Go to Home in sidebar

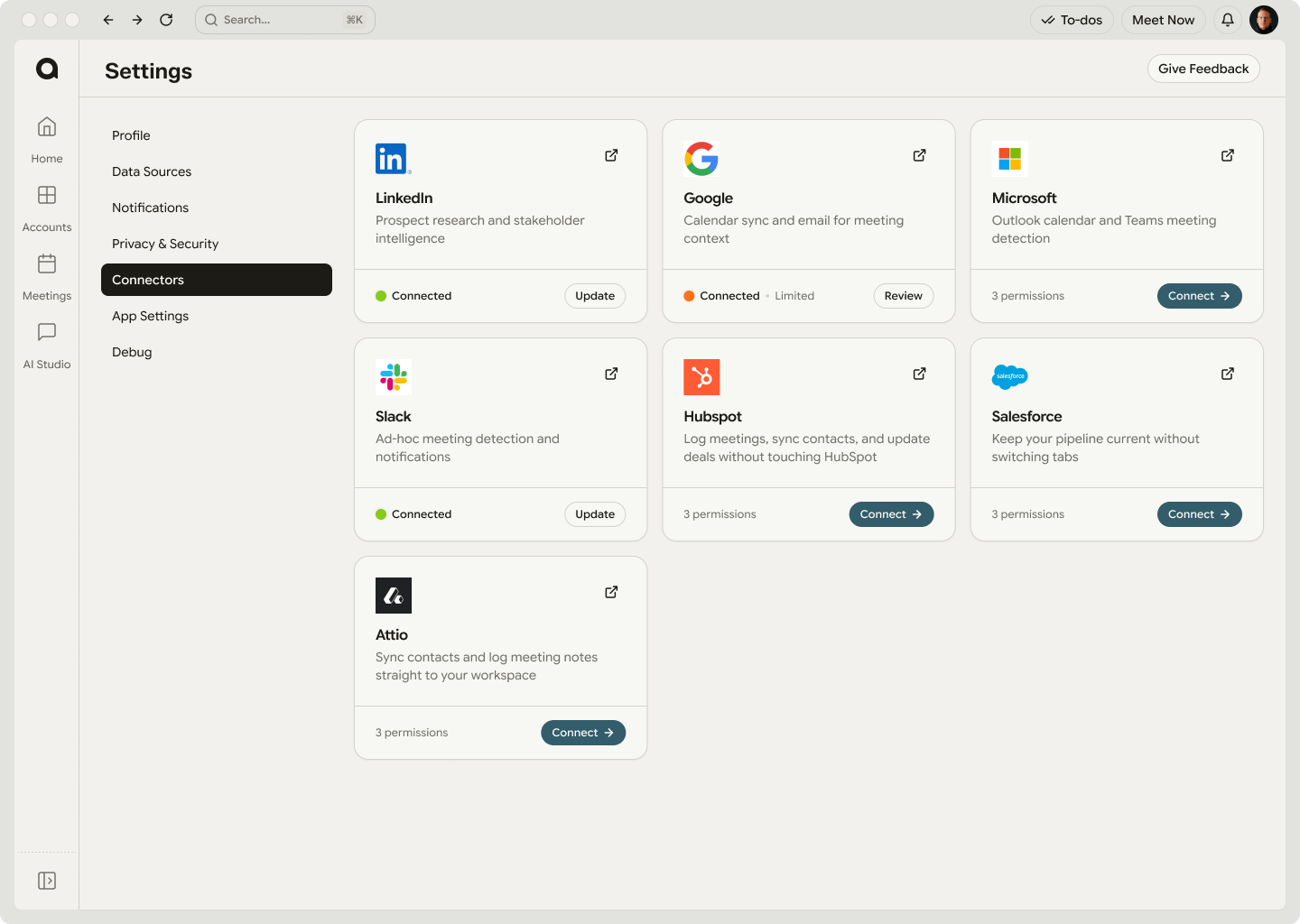[x=47, y=140]
